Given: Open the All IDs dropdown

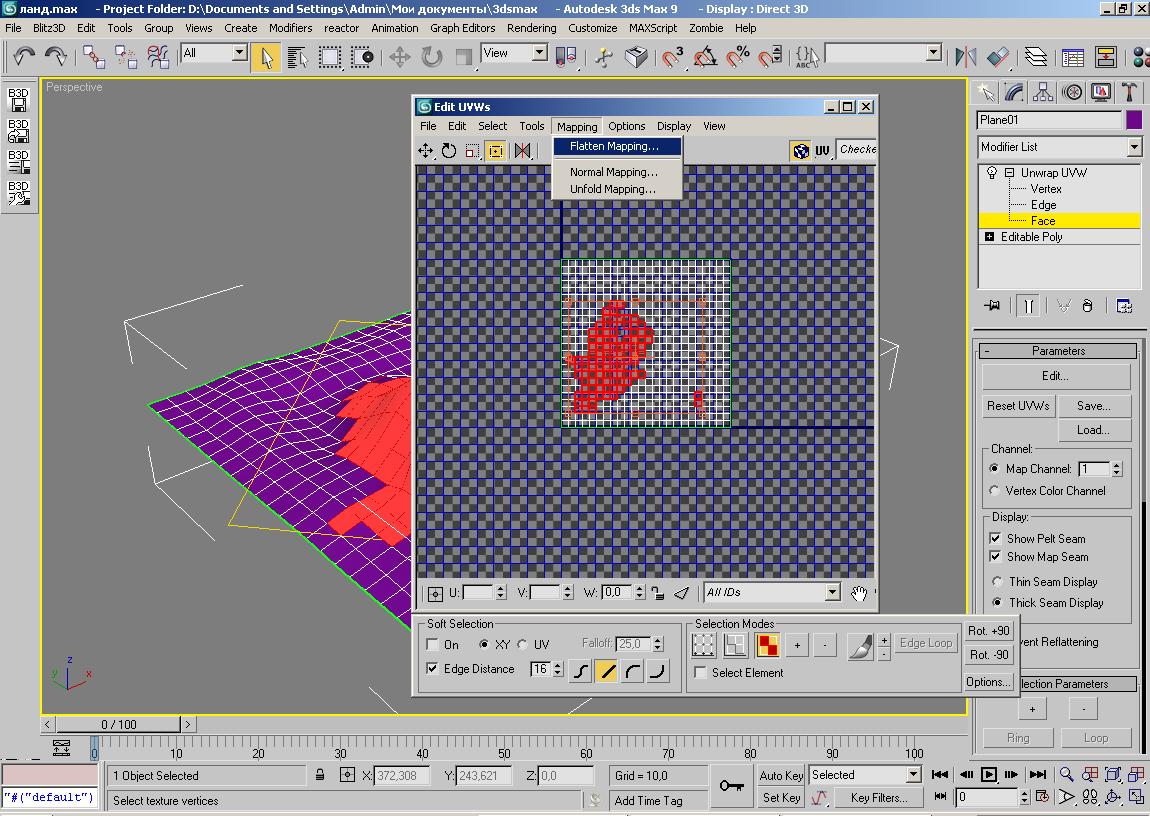Looking at the screenshot, I should tap(832, 592).
